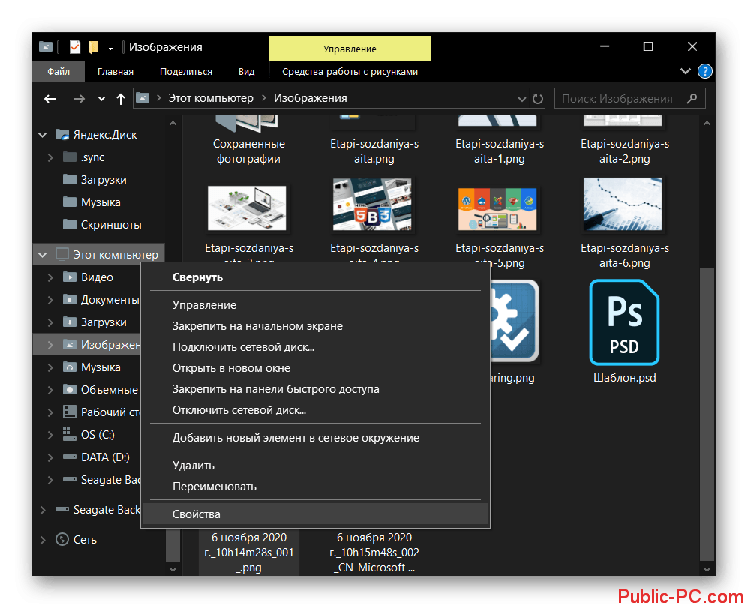Viewport: 748px width, 608px height.
Task: Click Этот компьютер in address bar
Action: tap(211, 98)
